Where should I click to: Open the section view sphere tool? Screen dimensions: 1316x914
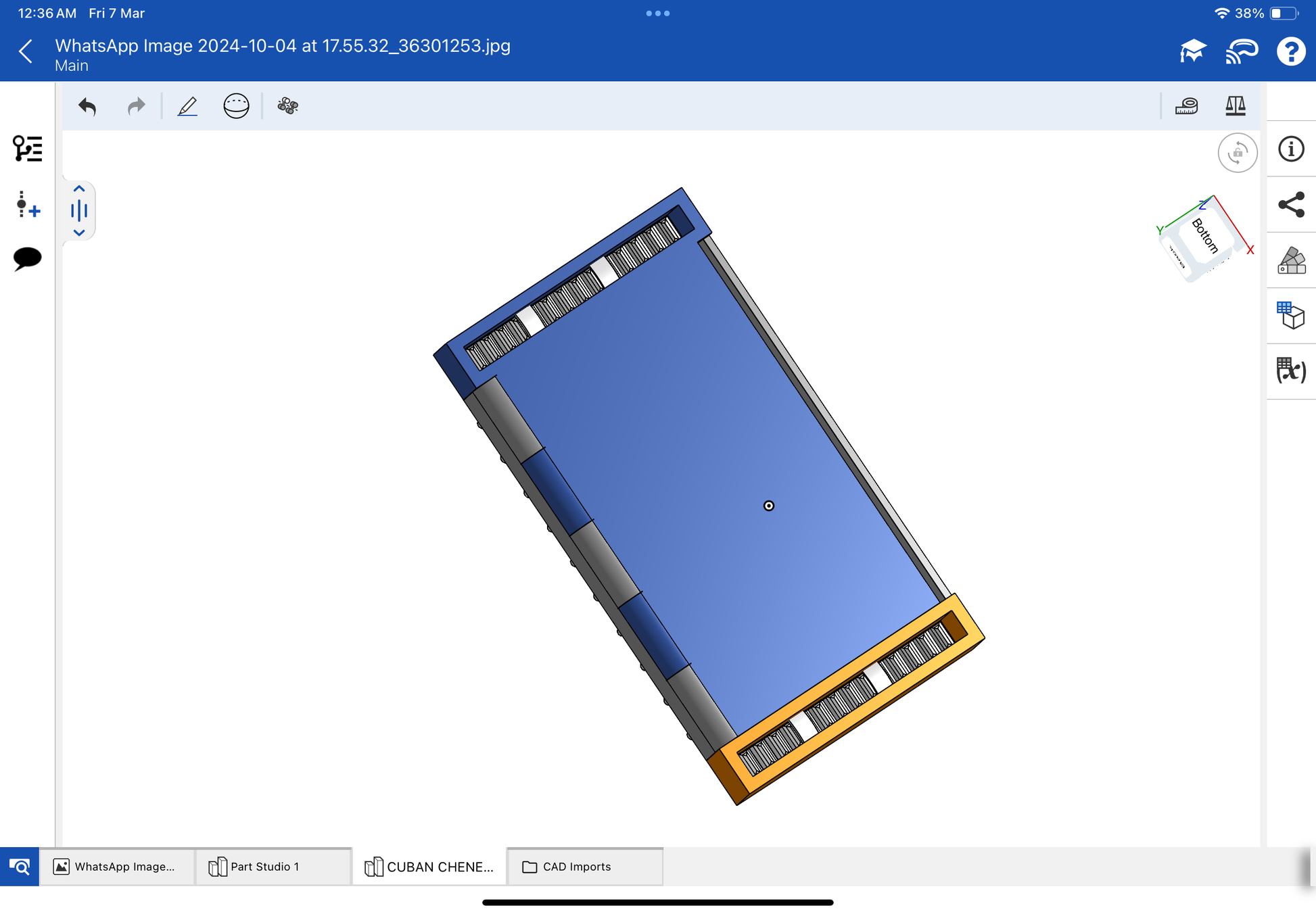click(236, 106)
